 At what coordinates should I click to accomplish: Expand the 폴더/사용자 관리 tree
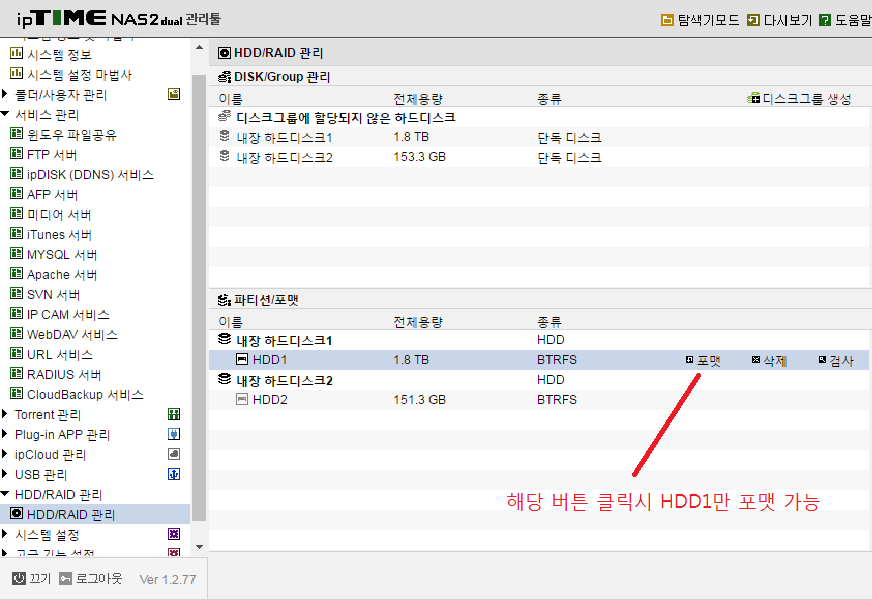point(5,94)
